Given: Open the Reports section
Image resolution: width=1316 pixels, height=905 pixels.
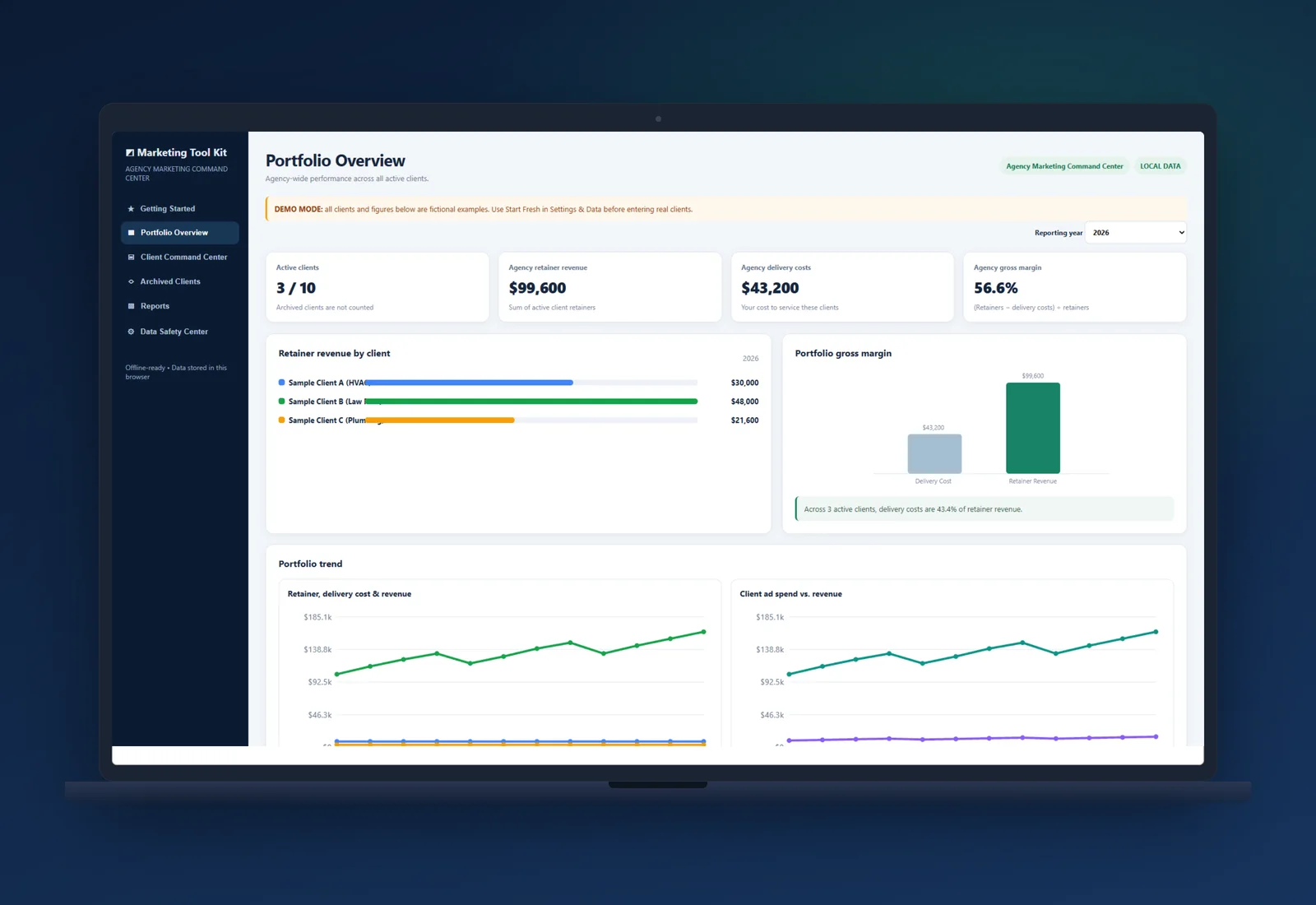Looking at the screenshot, I should [x=180, y=306].
